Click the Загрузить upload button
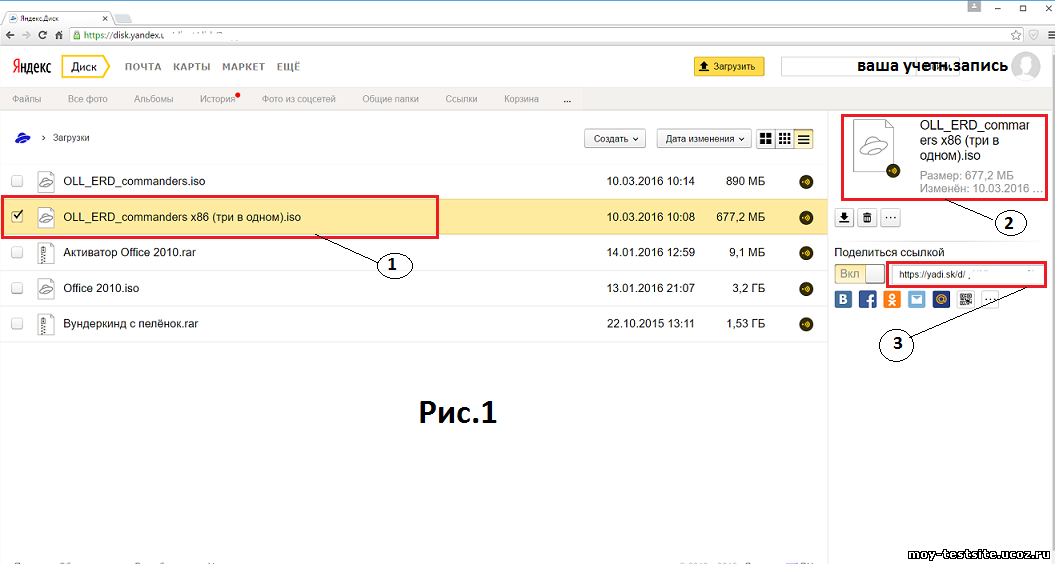This screenshot has height=564, width=1055. coord(729,67)
